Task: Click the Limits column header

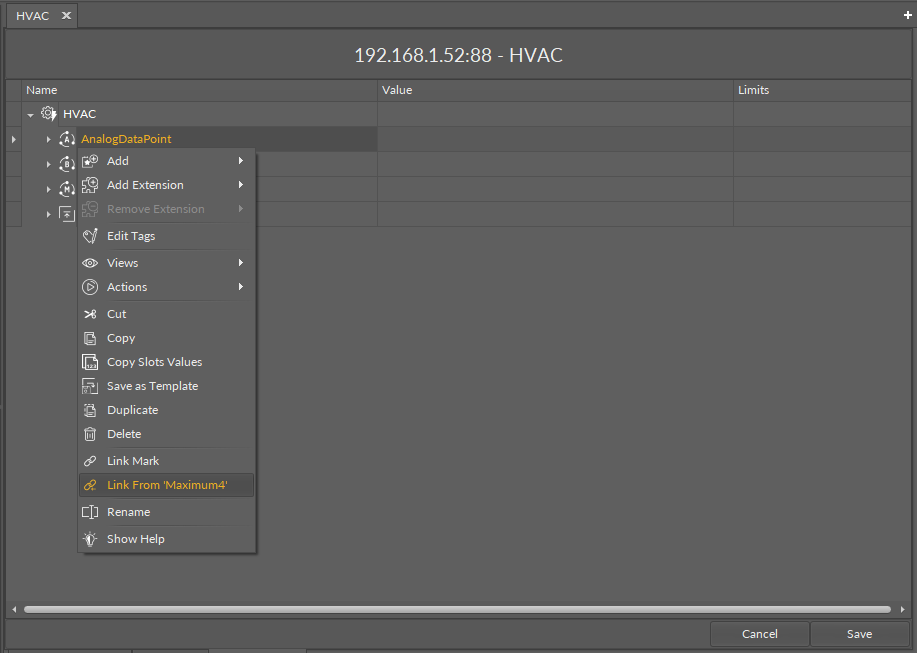Action: (822, 90)
